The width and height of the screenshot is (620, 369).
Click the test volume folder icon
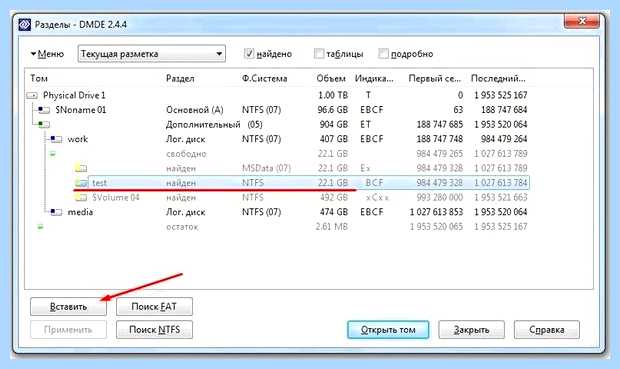[x=81, y=183]
